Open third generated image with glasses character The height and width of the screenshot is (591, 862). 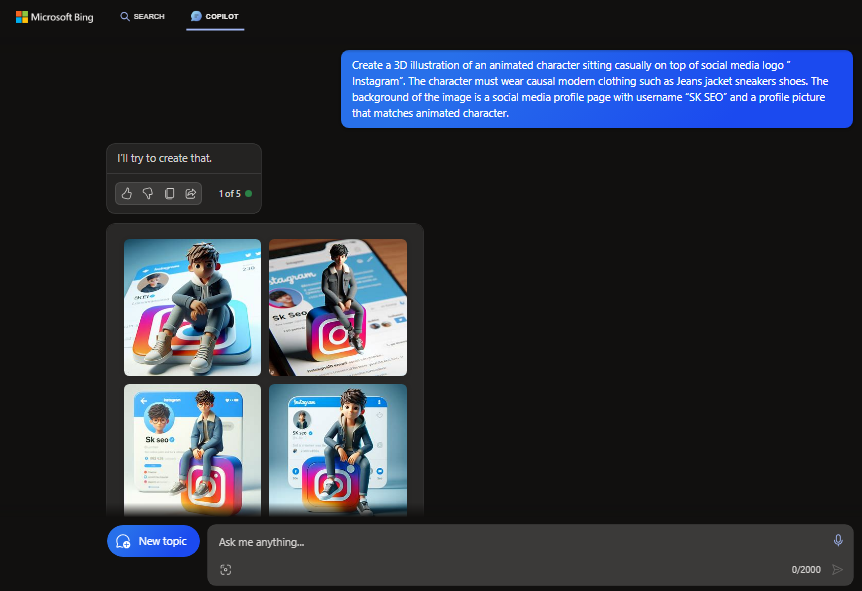[192, 450]
